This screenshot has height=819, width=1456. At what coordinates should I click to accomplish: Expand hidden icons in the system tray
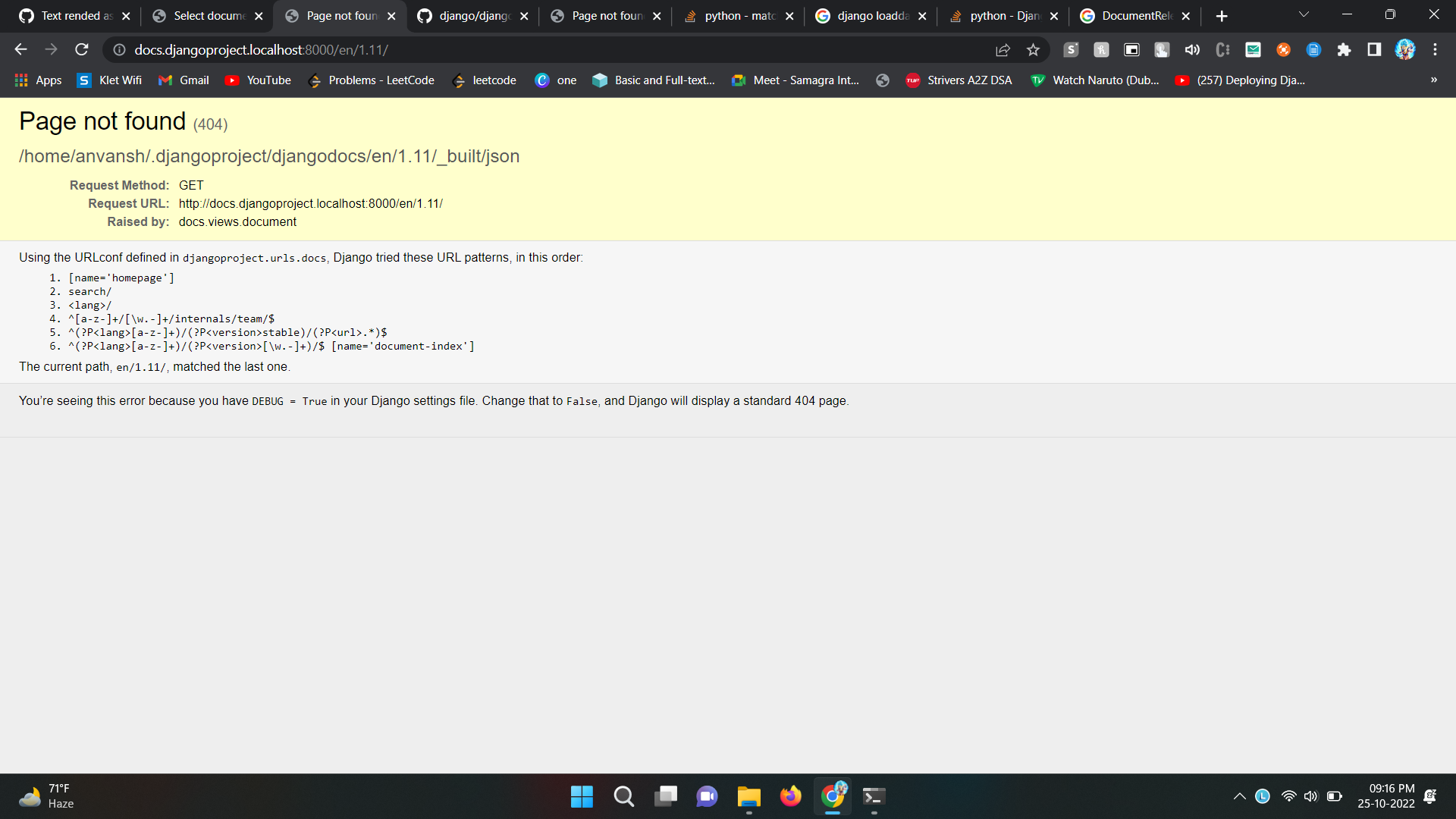pyautogui.click(x=1239, y=796)
